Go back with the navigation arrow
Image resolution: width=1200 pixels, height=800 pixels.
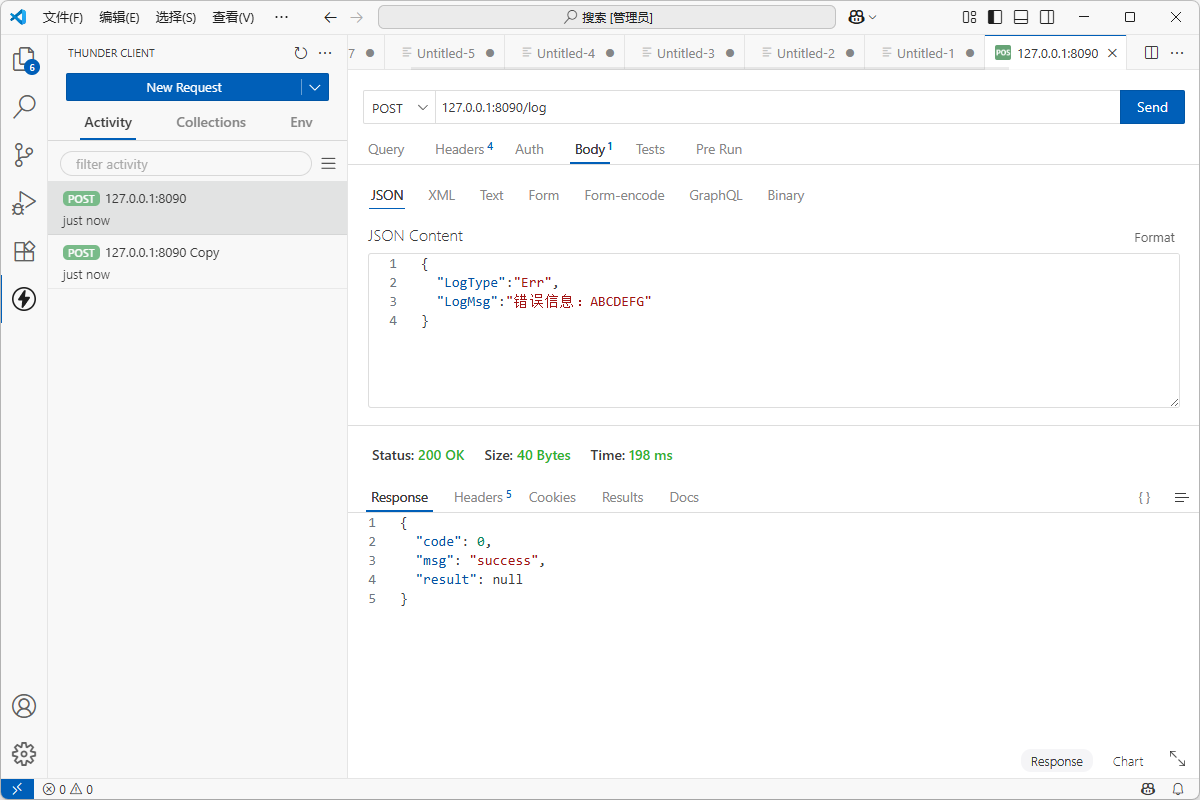(x=330, y=17)
